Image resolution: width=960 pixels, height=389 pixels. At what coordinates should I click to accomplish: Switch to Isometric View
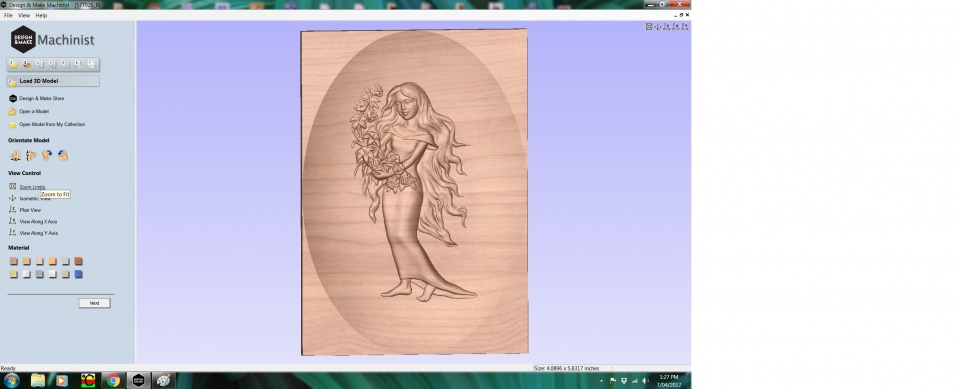(x=34, y=198)
